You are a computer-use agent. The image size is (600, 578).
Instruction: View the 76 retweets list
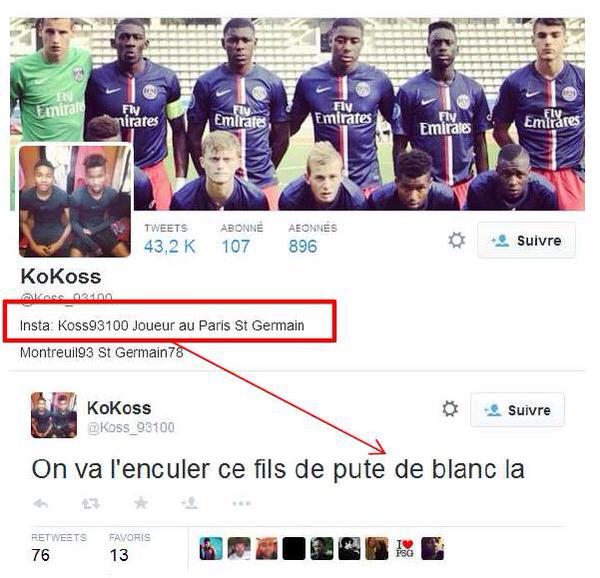(59, 548)
